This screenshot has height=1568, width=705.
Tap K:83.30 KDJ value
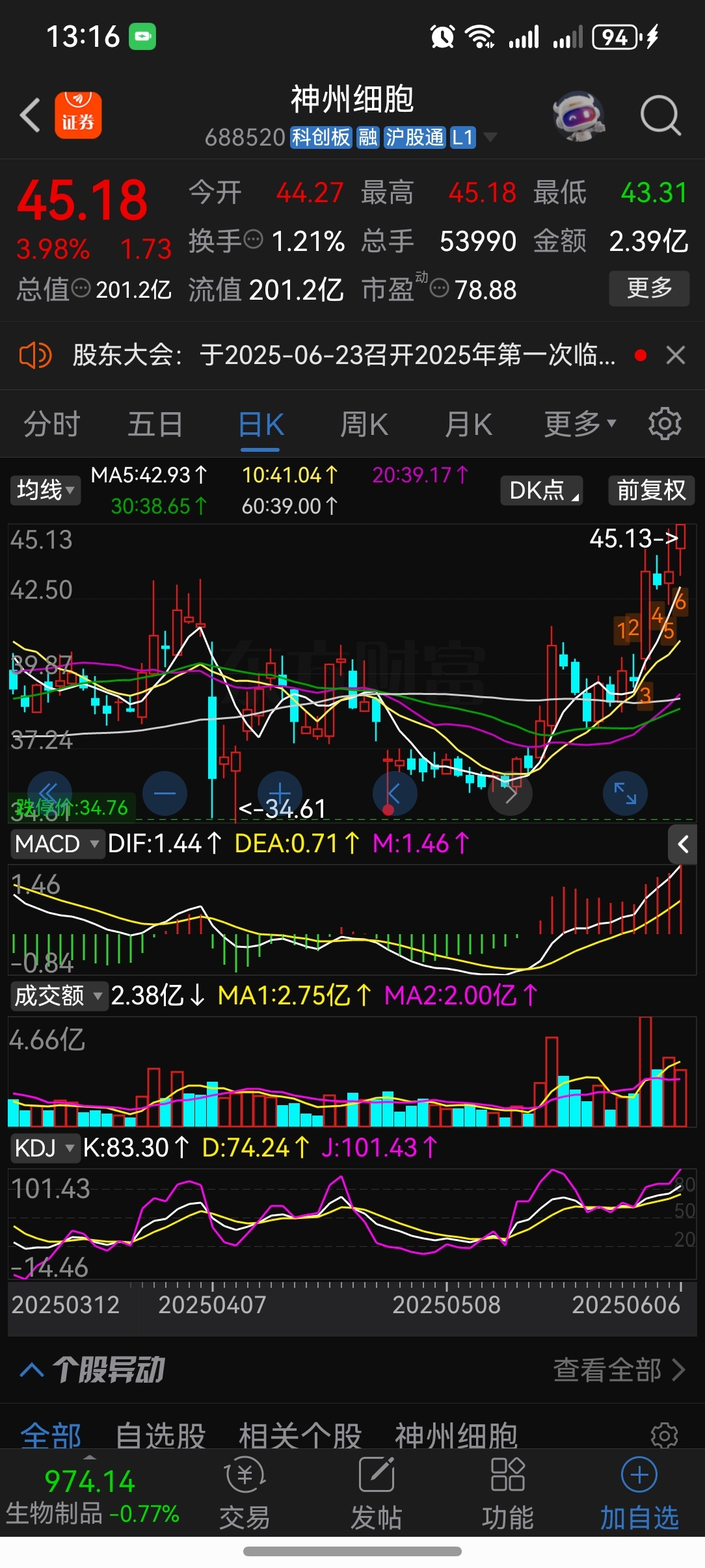(136, 1147)
